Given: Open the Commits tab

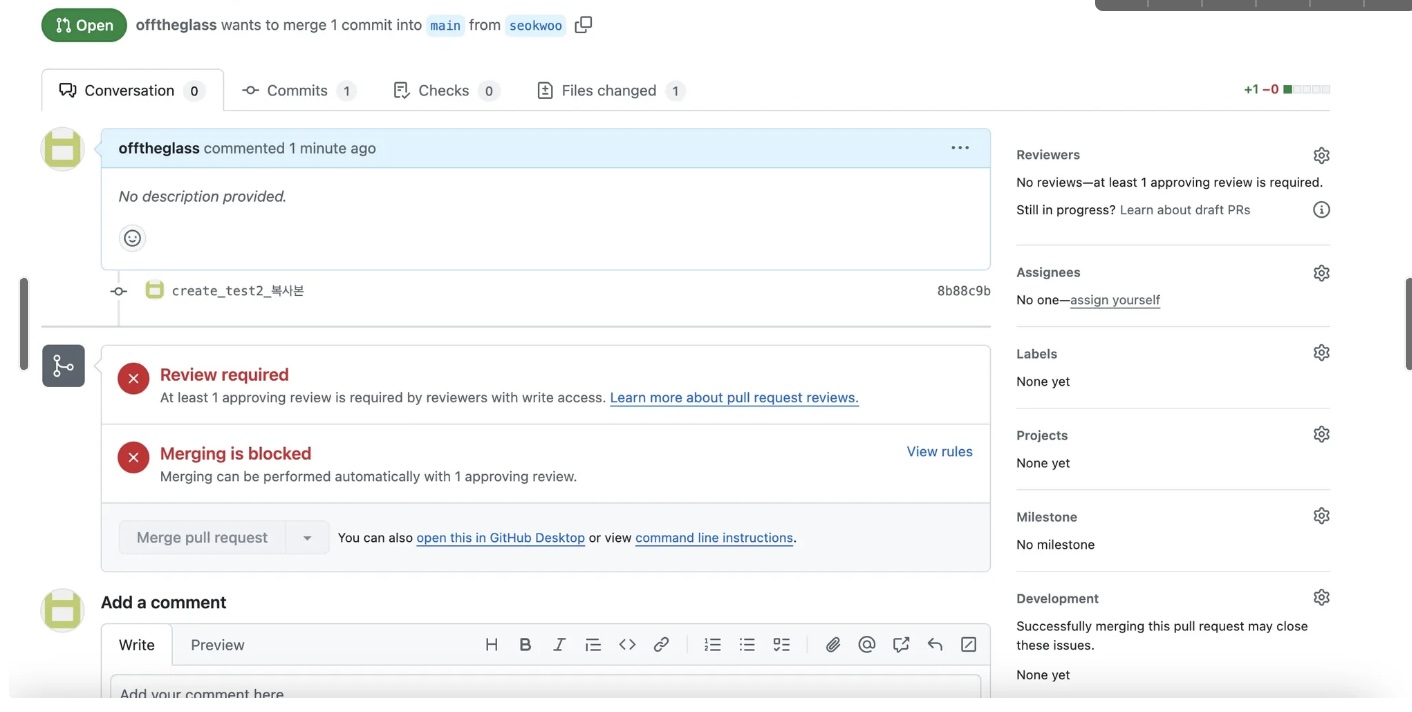Looking at the screenshot, I should [x=299, y=90].
